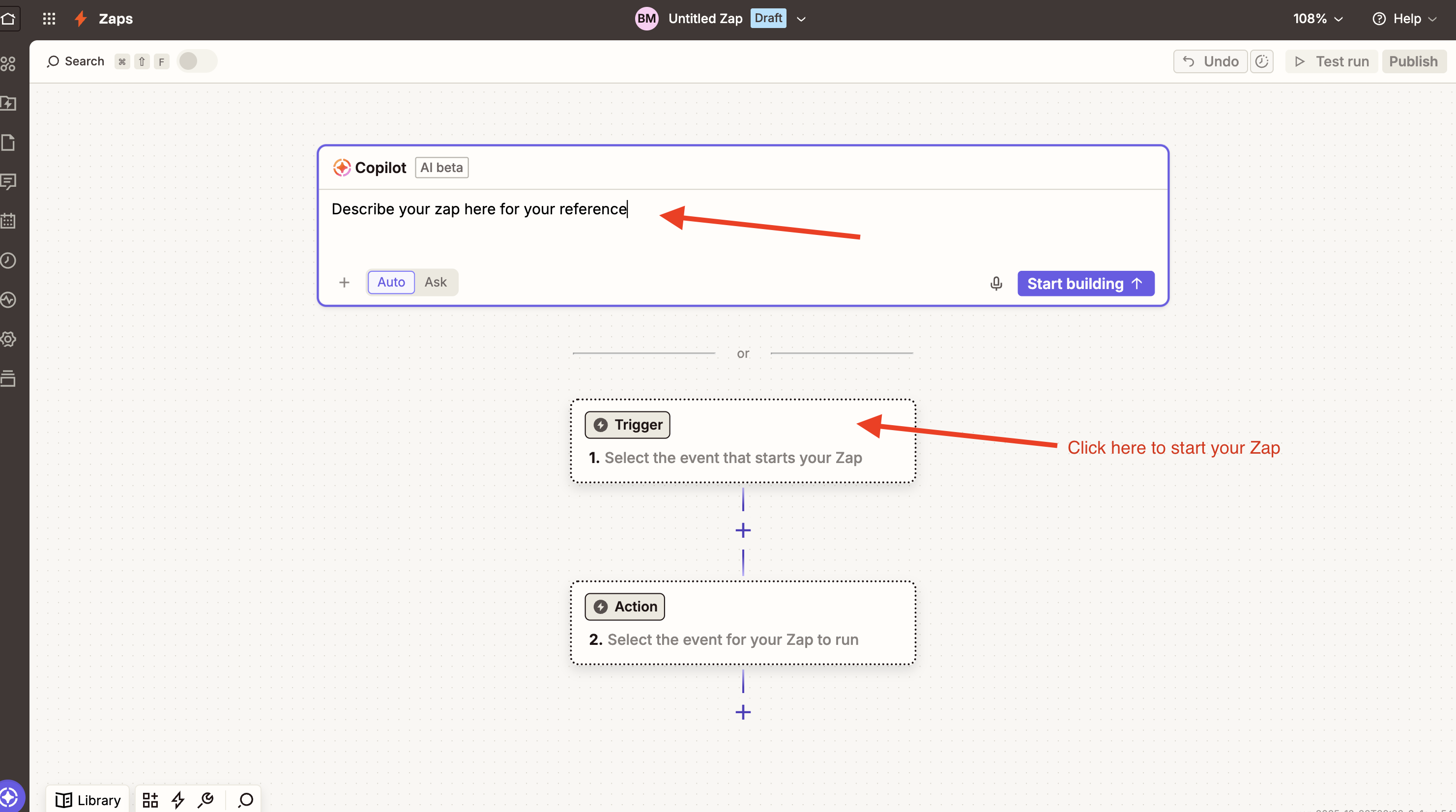Expand the Help menu
1456x812 pixels.
tap(1404, 19)
